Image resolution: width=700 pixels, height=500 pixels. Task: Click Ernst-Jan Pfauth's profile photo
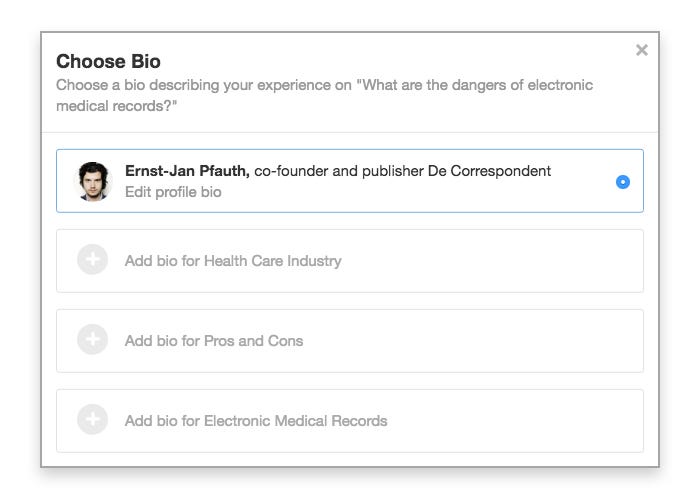(93, 181)
